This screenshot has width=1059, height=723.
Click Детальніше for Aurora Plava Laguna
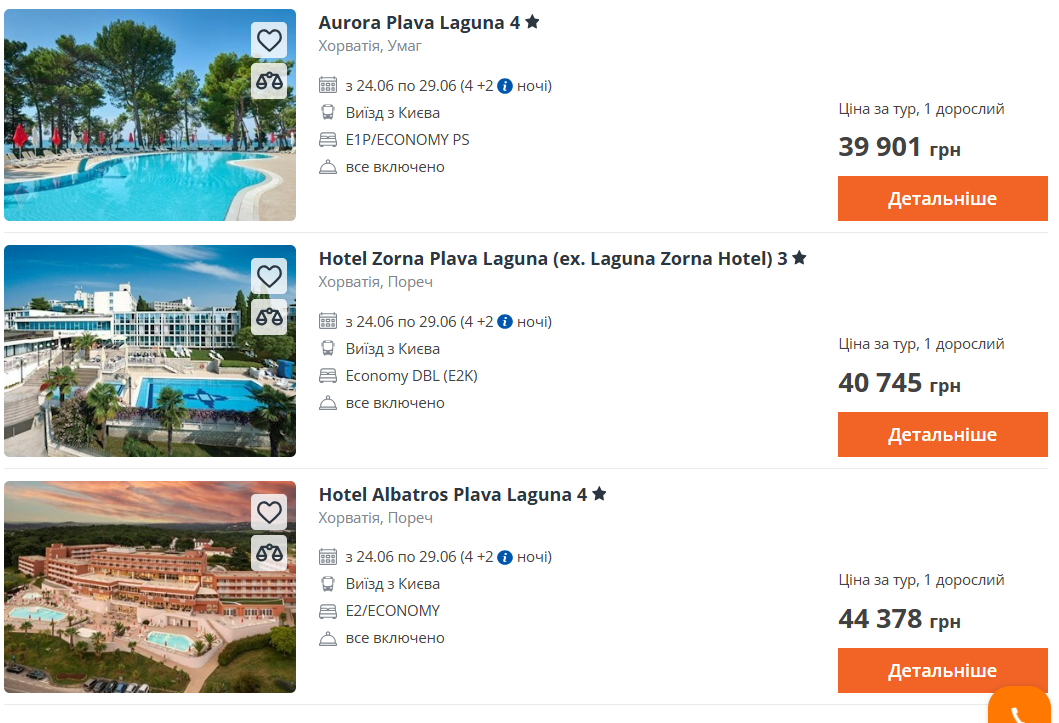[941, 198]
